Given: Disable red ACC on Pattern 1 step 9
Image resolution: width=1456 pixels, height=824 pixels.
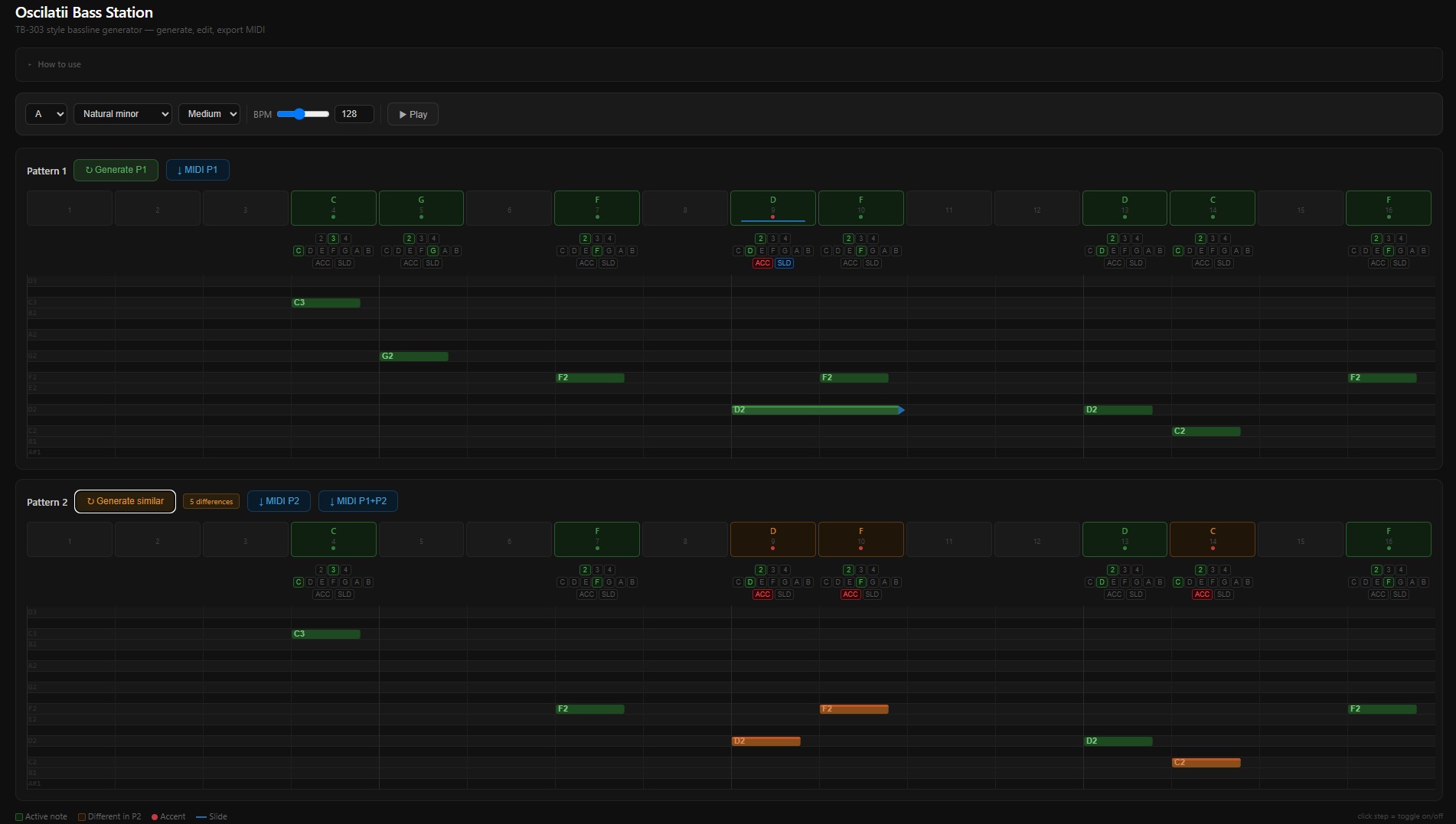Looking at the screenshot, I should click(x=762, y=263).
